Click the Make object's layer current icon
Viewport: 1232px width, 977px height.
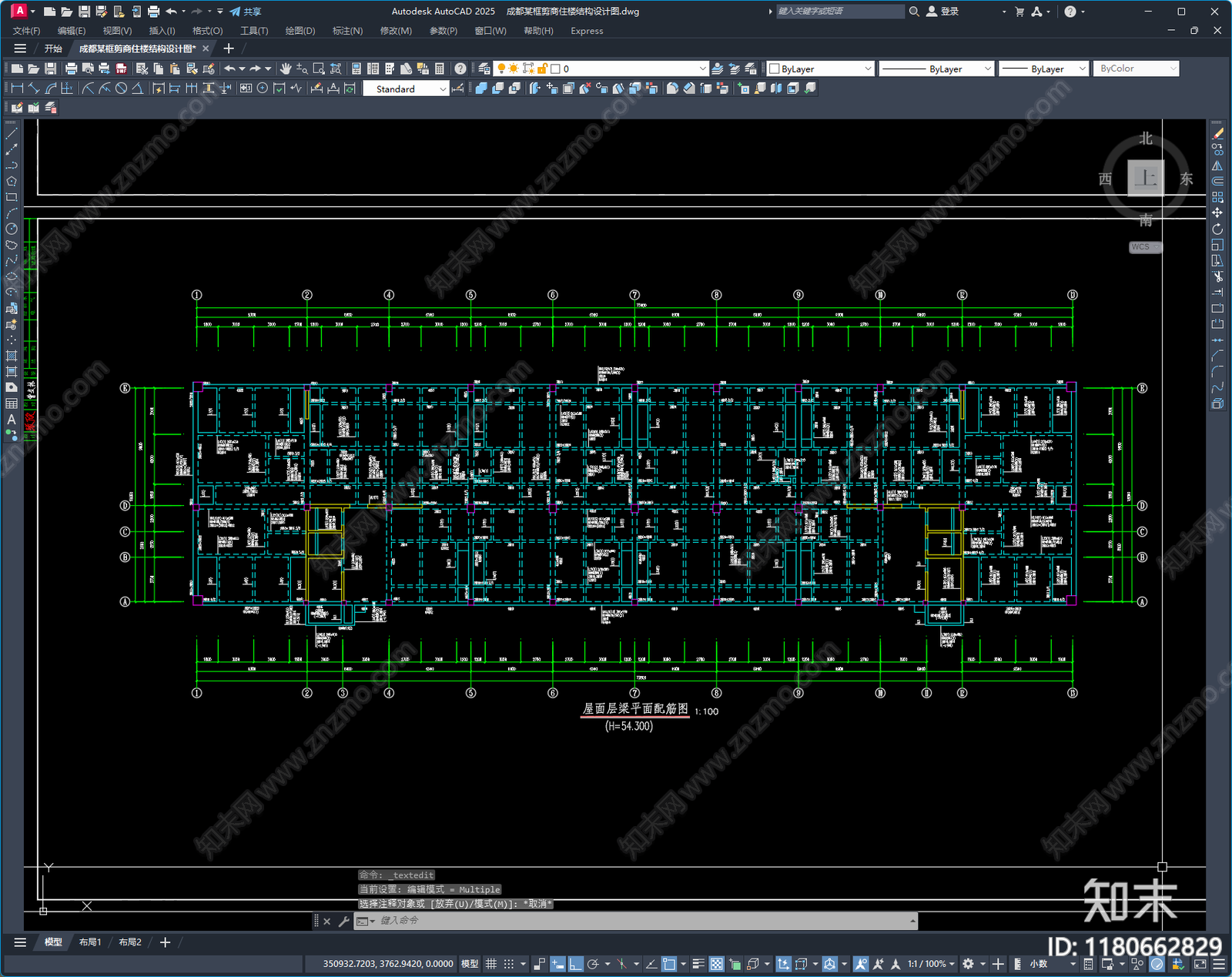[717, 69]
